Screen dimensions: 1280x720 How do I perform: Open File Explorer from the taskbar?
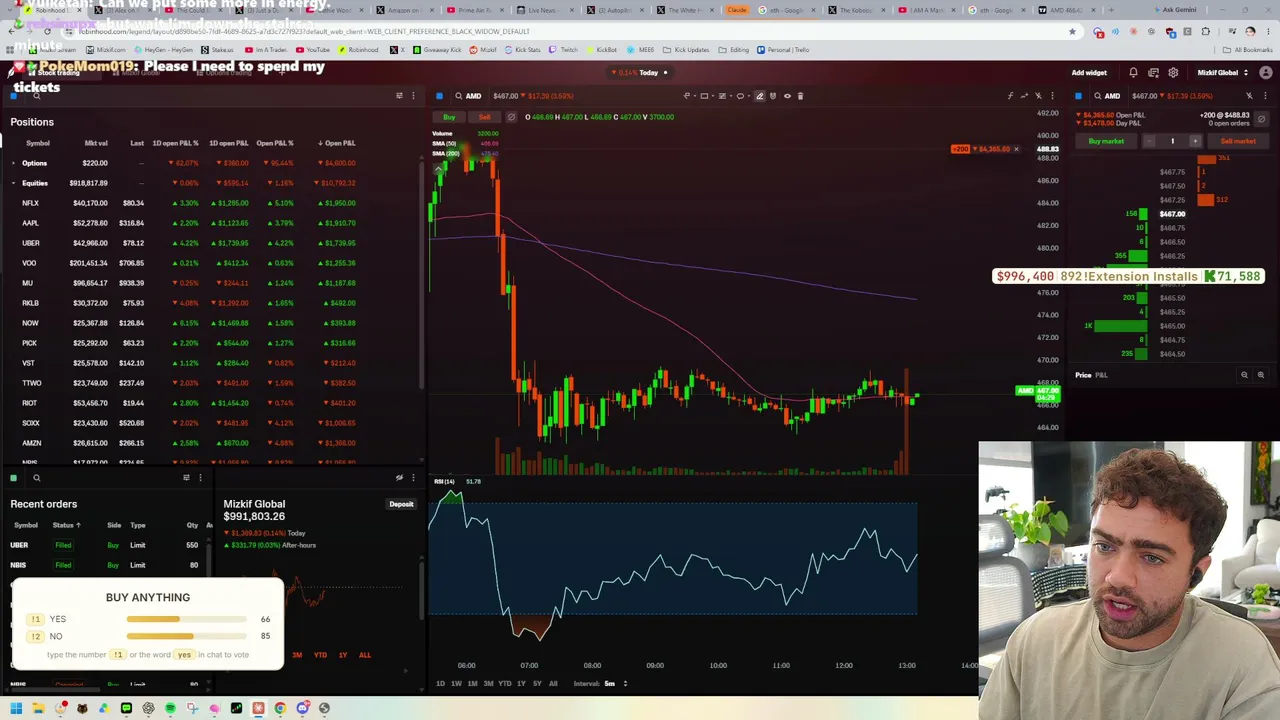click(x=38, y=708)
